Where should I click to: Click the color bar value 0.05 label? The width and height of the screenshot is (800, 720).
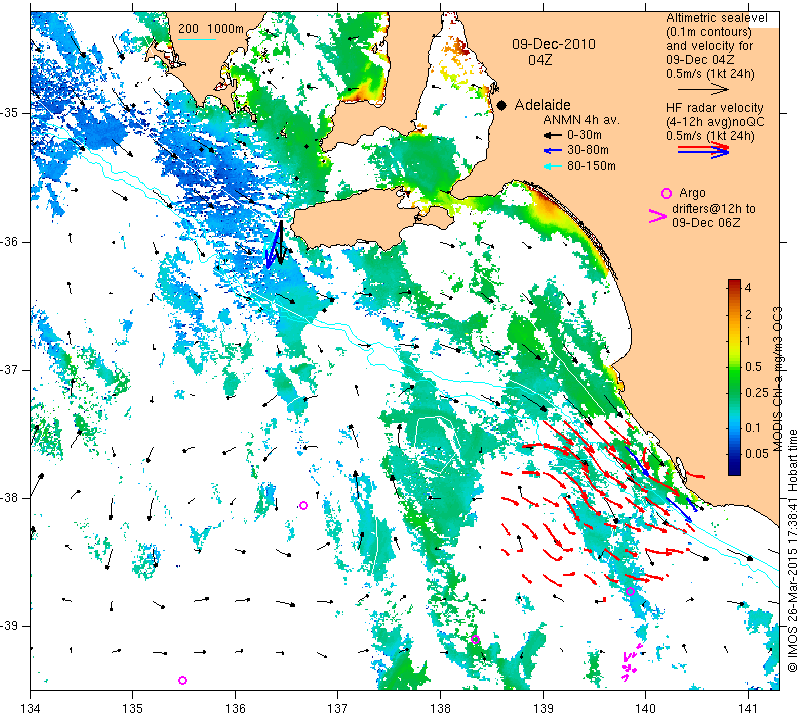click(757, 454)
